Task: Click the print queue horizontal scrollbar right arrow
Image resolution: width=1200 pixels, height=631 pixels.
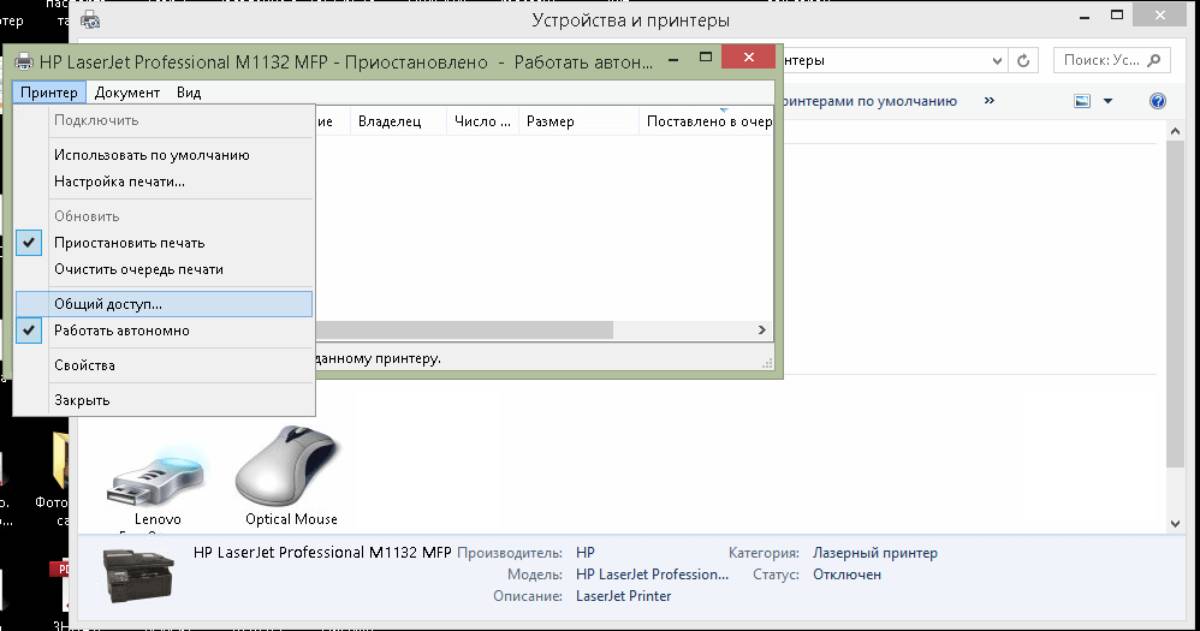Action: pyautogui.click(x=762, y=330)
